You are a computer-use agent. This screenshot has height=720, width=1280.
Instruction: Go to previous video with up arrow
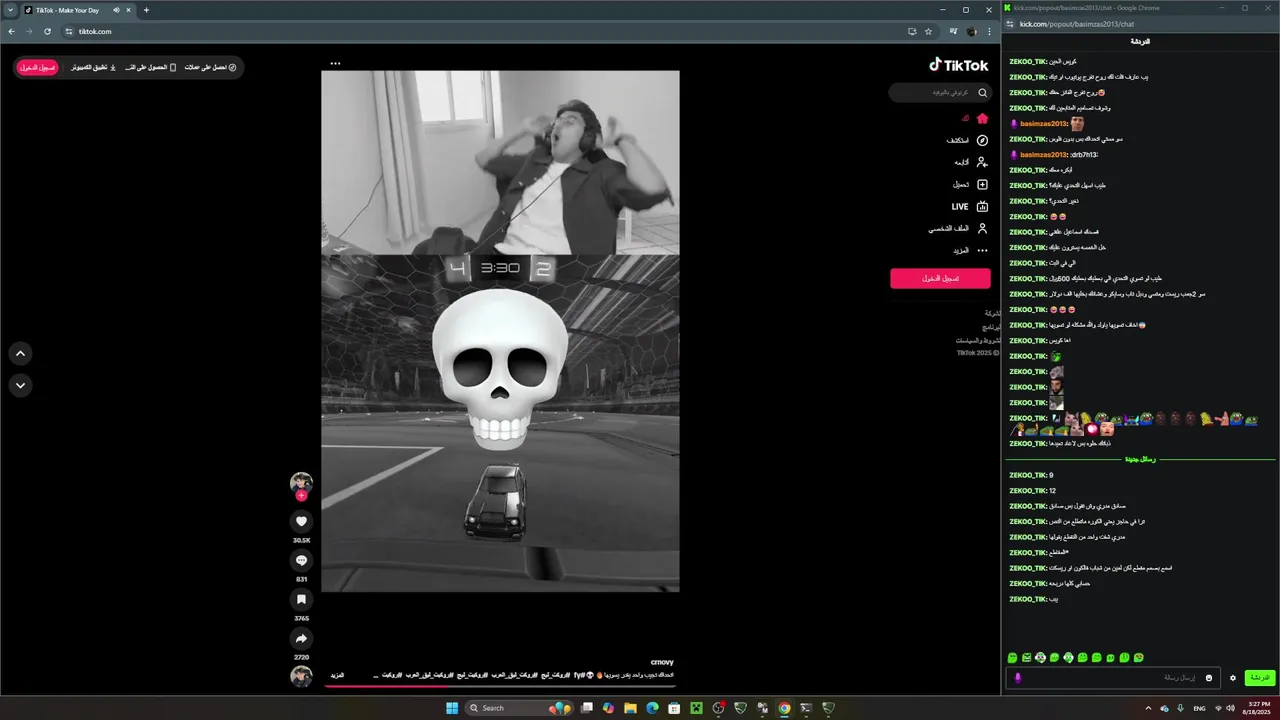(x=20, y=353)
